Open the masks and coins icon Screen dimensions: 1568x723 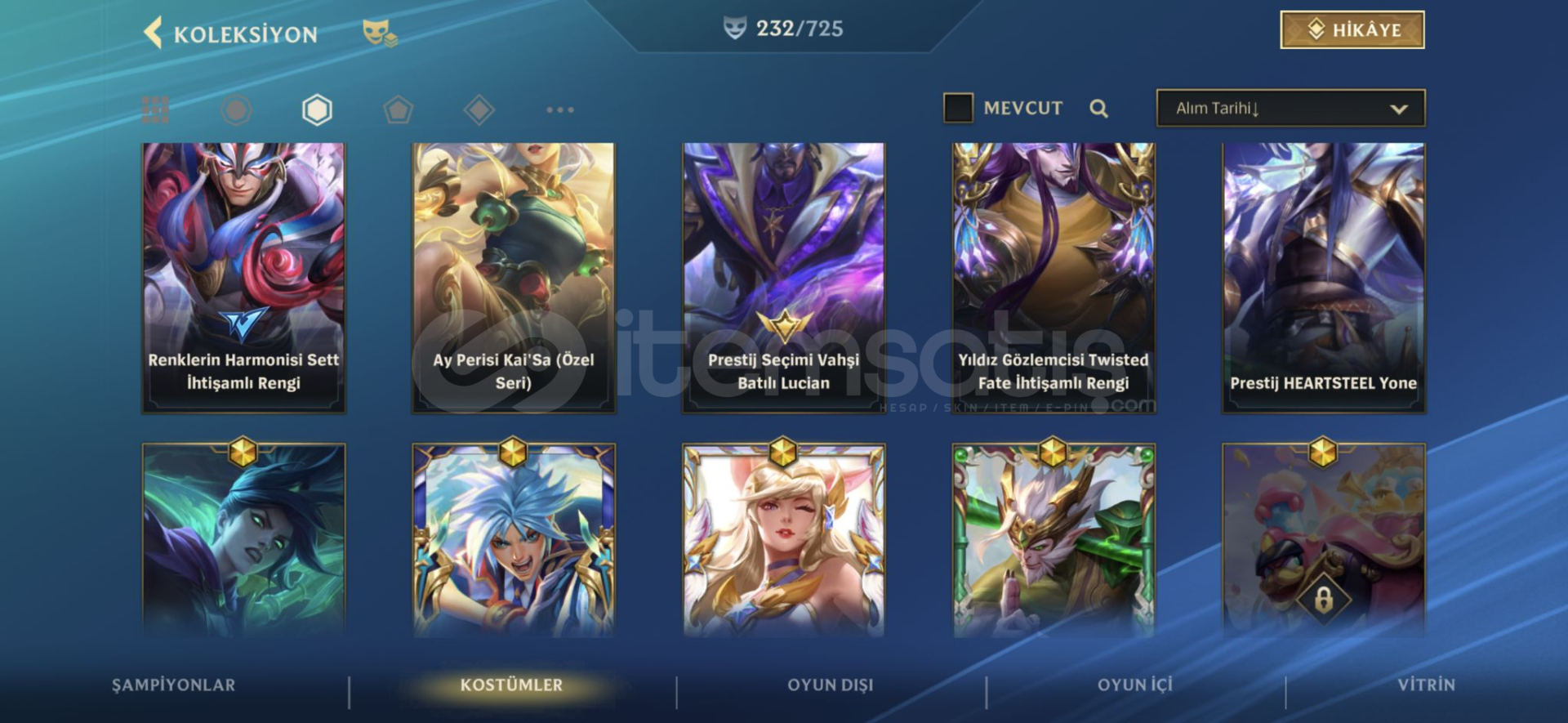coord(380,33)
